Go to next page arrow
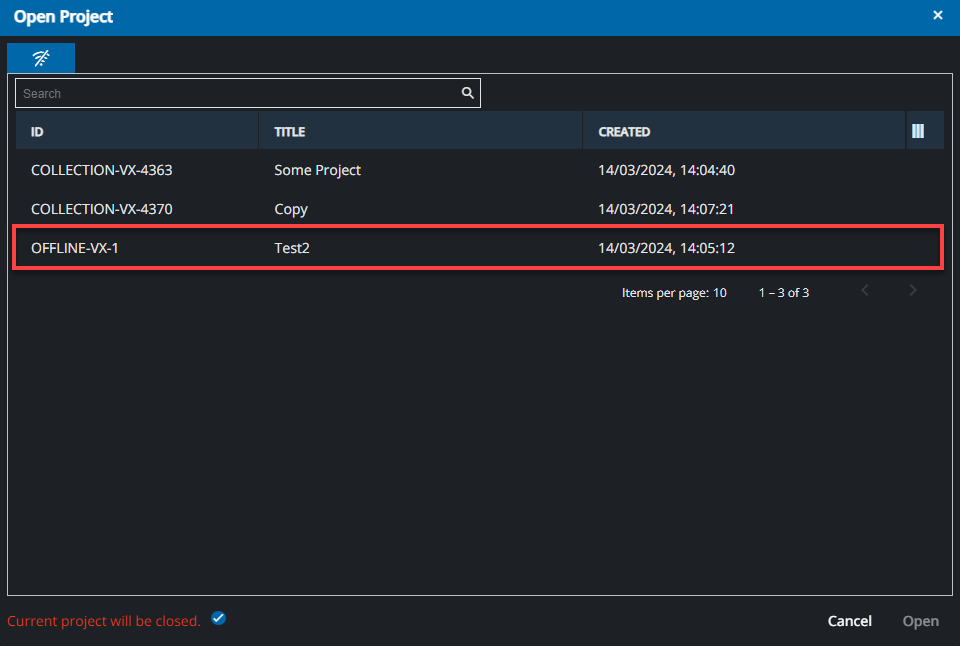The height and width of the screenshot is (646, 960). (912, 291)
